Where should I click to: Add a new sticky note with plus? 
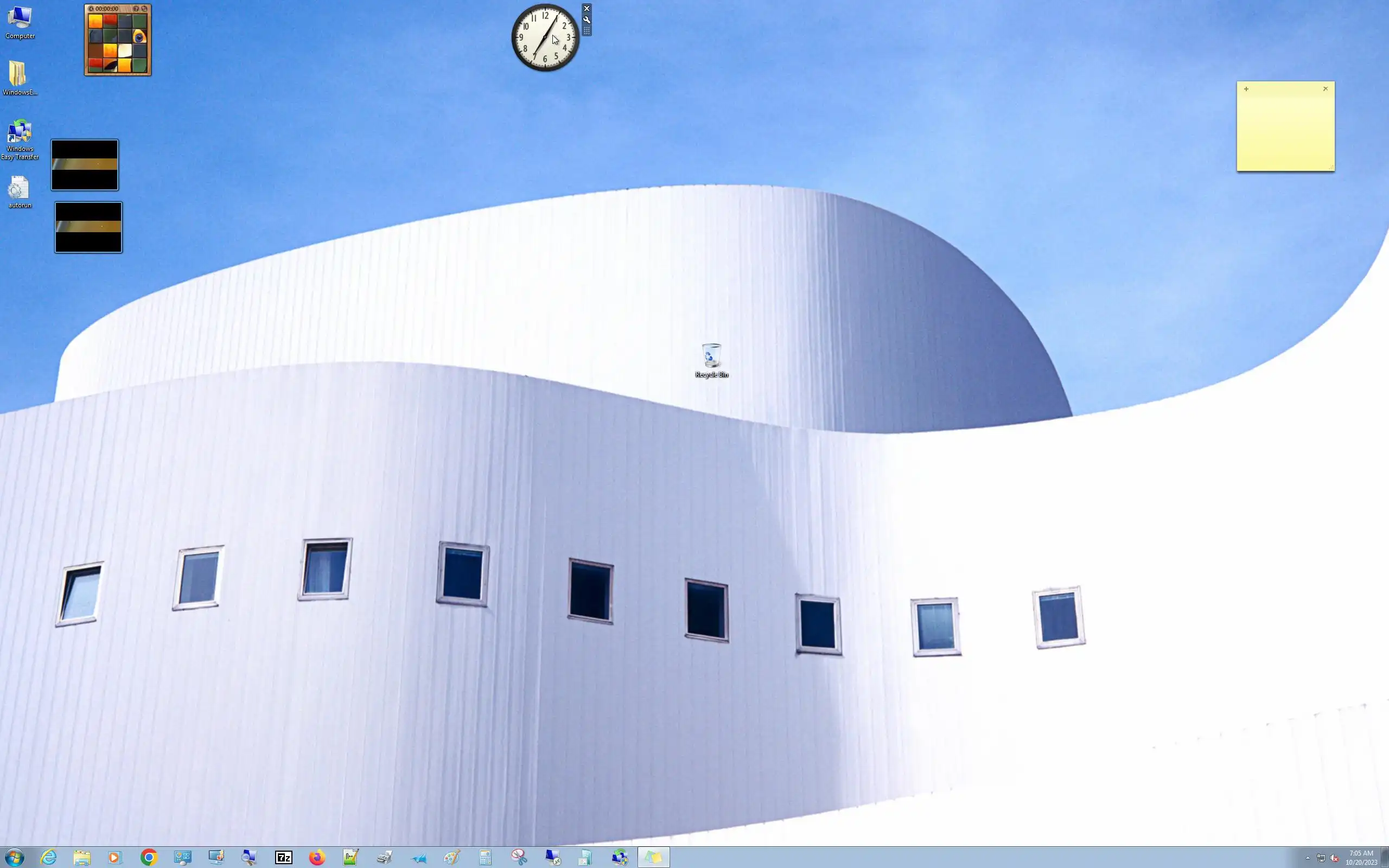tap(1246, 89)
